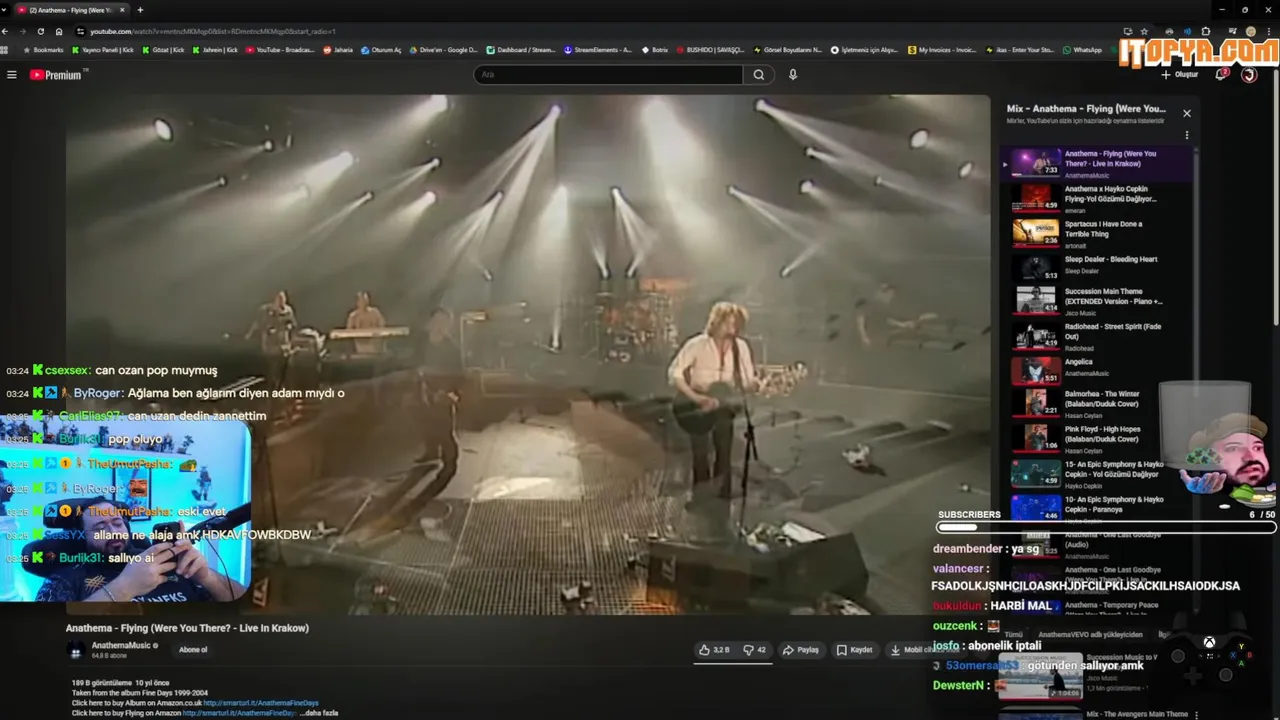The height and width of the screenshot is (720, 1280).
Task: Open AnathemaMusic channel name link
Action: (121, 646)
